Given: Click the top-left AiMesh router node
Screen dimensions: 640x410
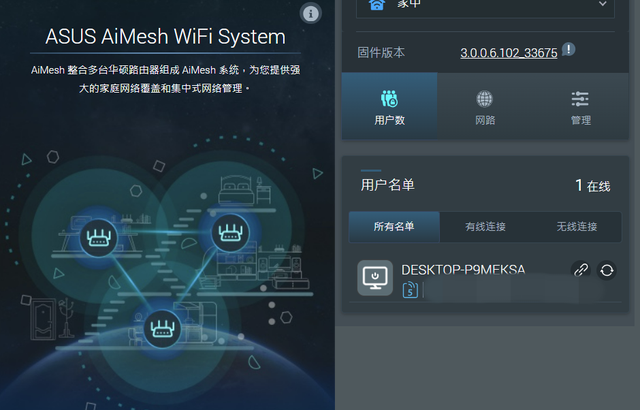Looking at the screenshot, I should (x=98, y=238).
